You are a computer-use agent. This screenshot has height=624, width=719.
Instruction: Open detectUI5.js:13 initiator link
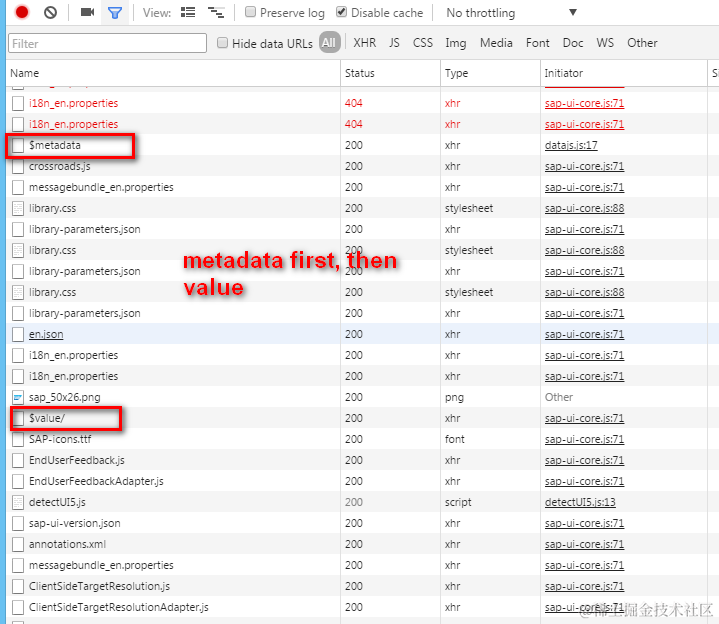pos(580,503)
